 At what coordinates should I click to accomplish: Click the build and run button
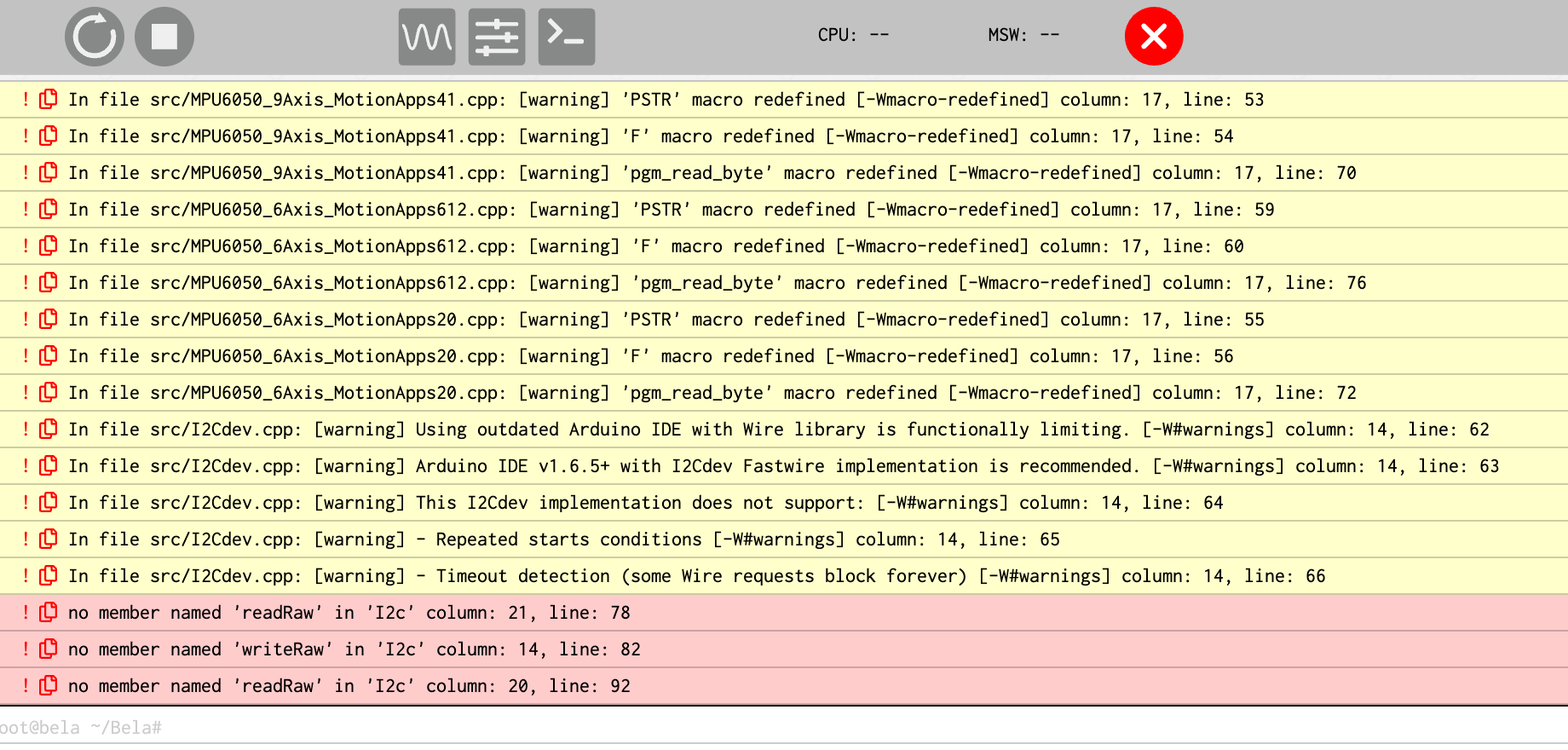(95, 37)
